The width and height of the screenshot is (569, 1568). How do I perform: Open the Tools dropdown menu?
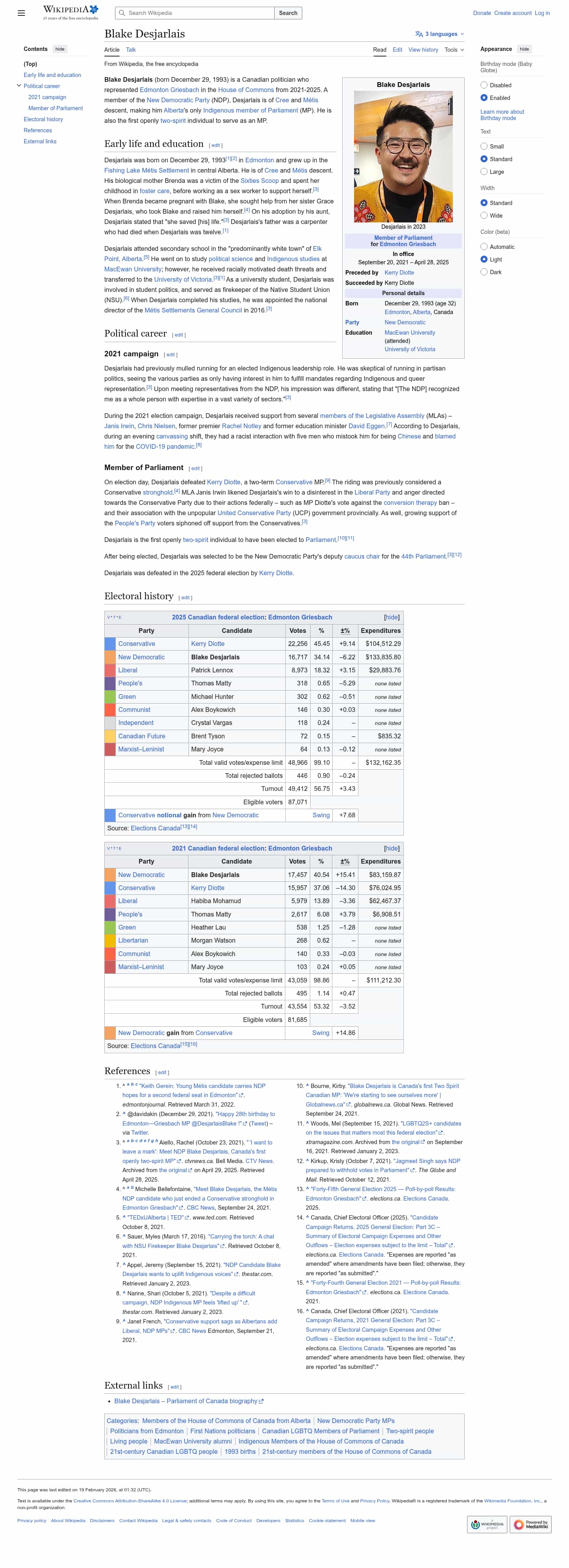[454, 50]
